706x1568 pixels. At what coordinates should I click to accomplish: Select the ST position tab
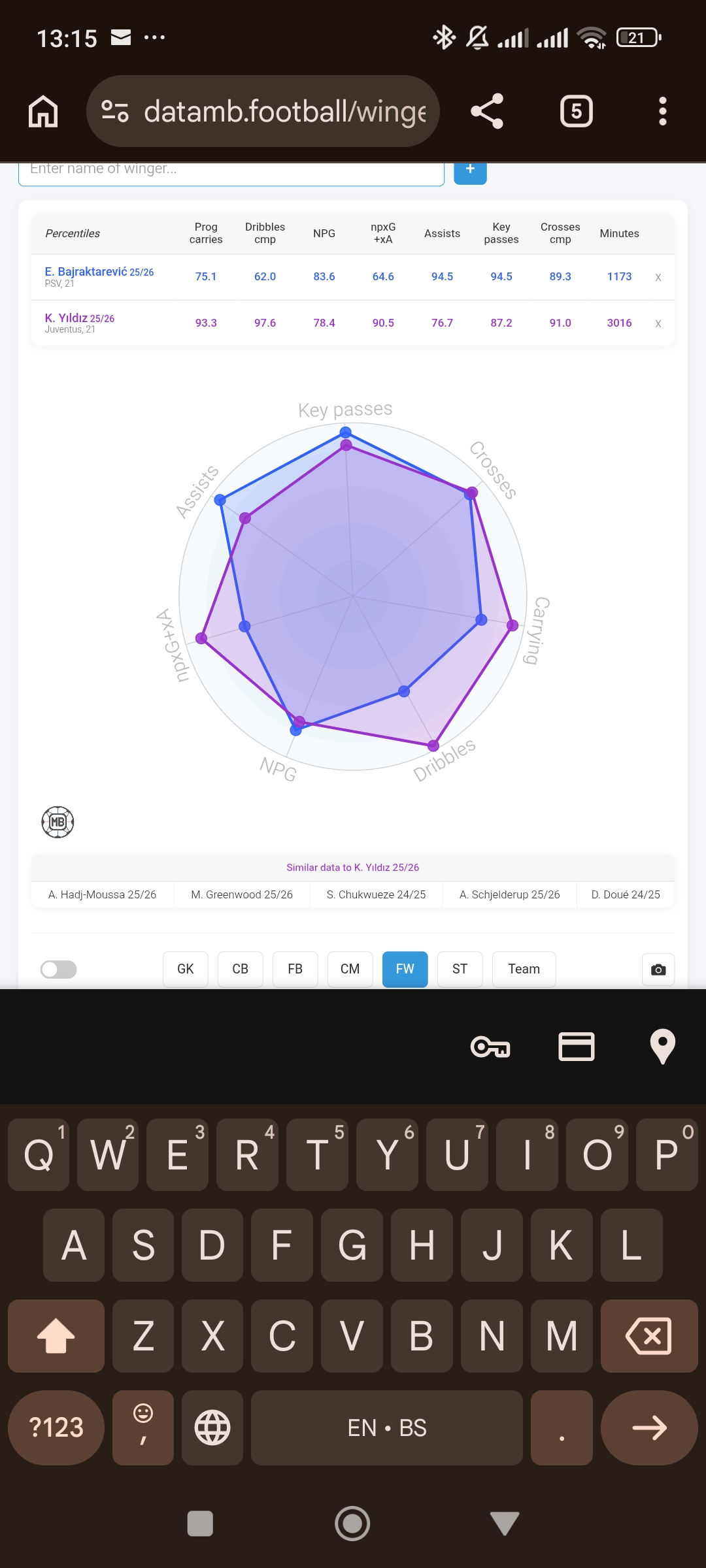(460, 970)
